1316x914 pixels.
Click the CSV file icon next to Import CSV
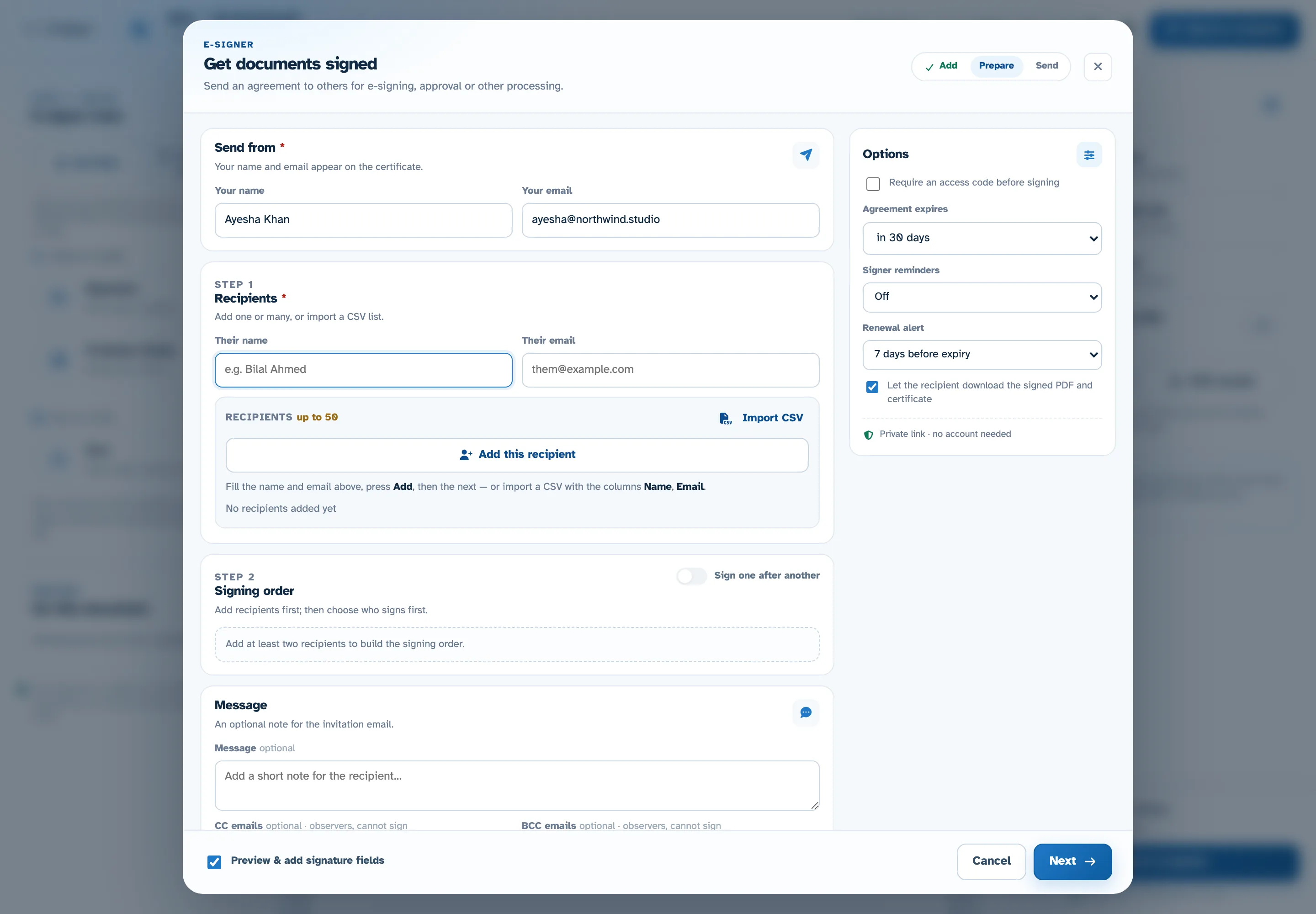coord(725,418)
